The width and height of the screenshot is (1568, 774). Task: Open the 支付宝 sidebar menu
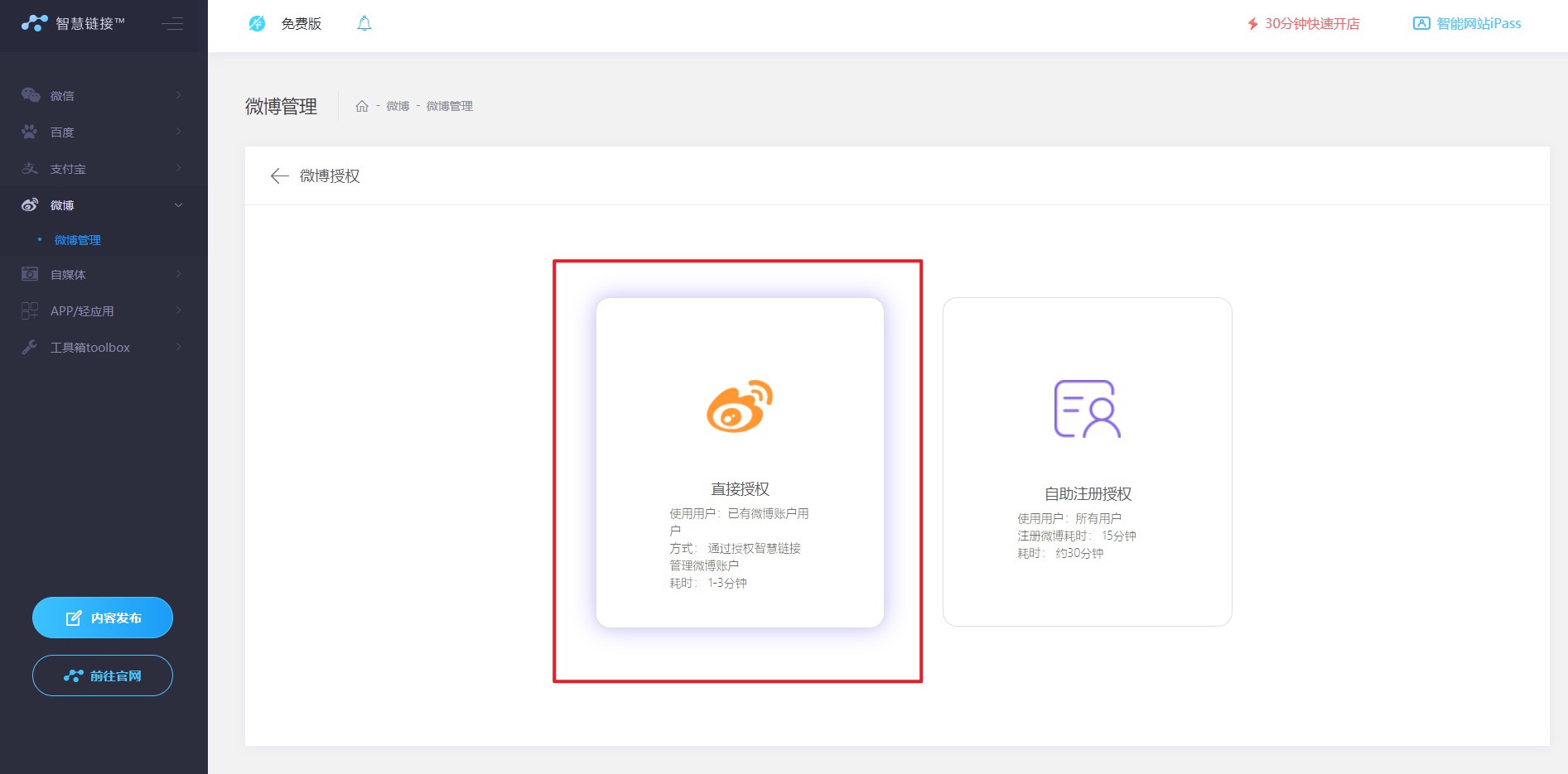point(104,168)
